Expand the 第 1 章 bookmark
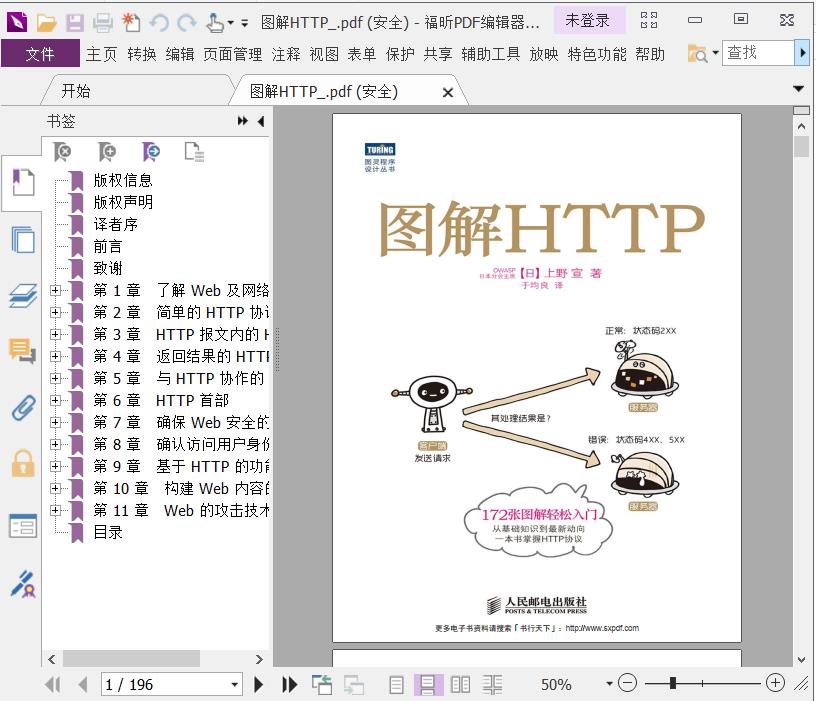Screen dimensions: 816x701 (x=55, y=290)
